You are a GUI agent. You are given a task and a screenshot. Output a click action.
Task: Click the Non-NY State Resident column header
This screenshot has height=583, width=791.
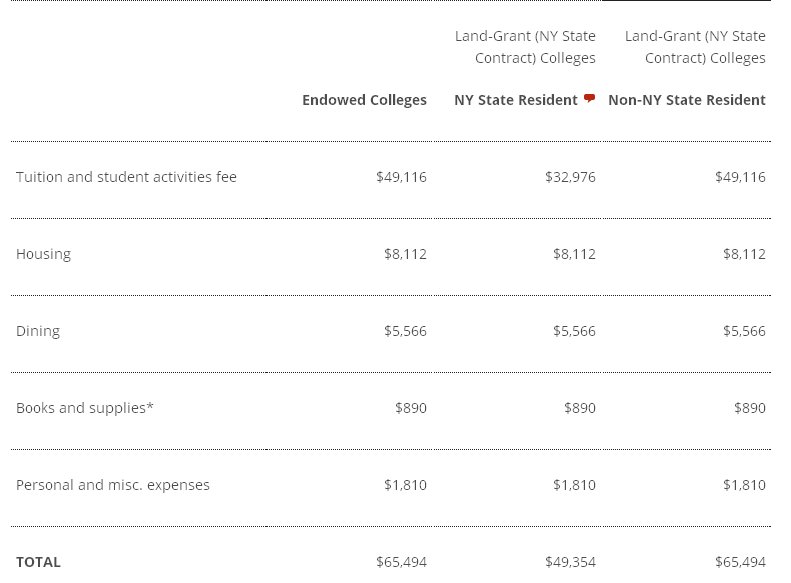pos(687,100)
